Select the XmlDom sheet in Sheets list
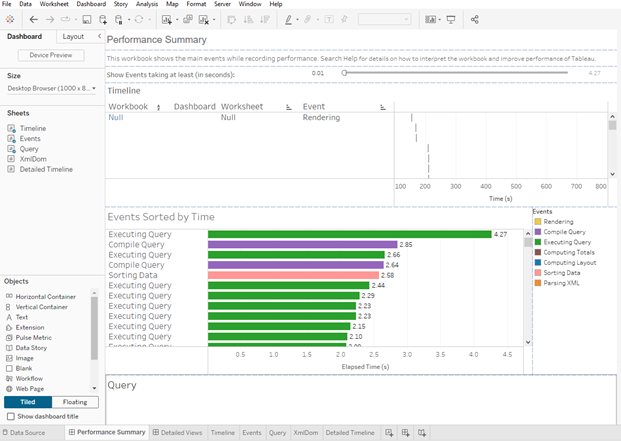Image resolution: width=621 pixels, height=441 pixels. coord(33,159)
